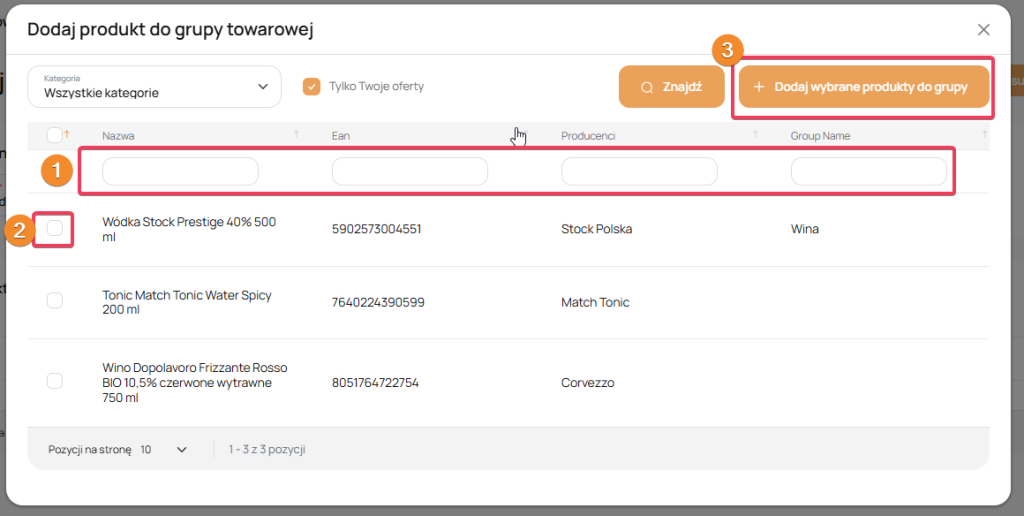The width and height of the screenshot is (1024, 516).
Task: Click sort arrow in Group Name column header
Action: click(984, 135)
